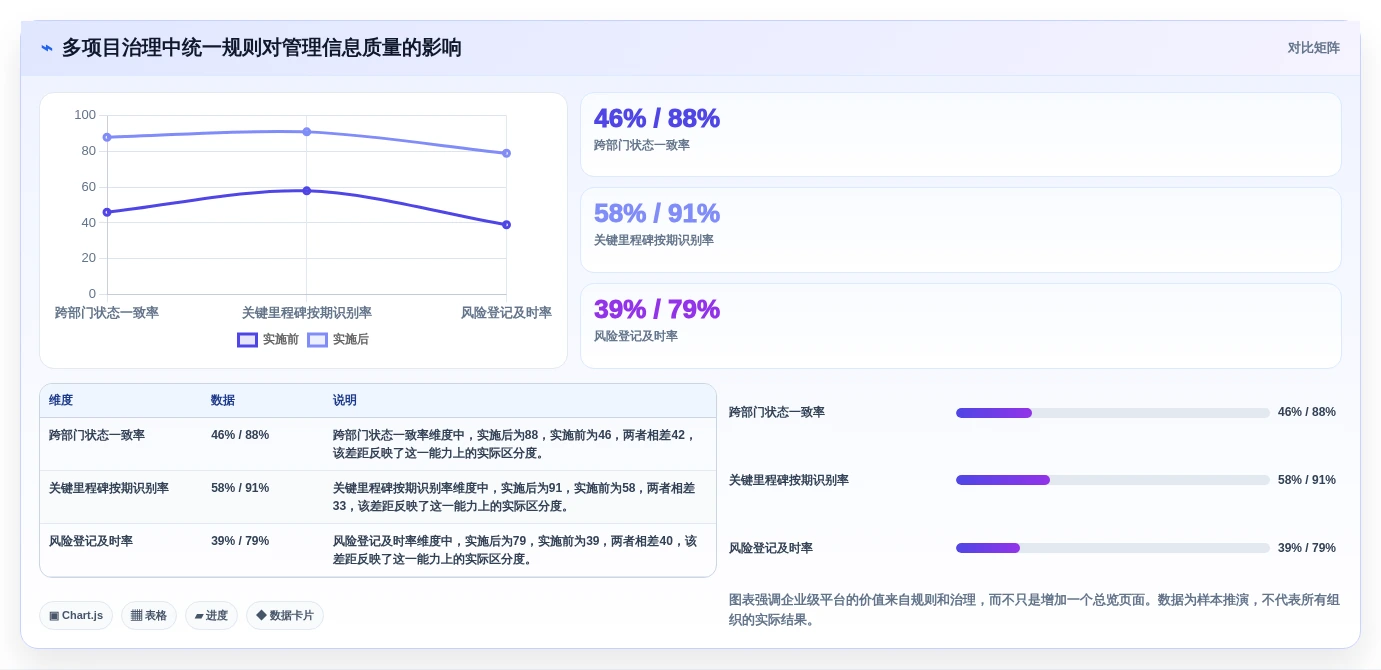Toggle the 实施后 legend entry

click(338, 340)
